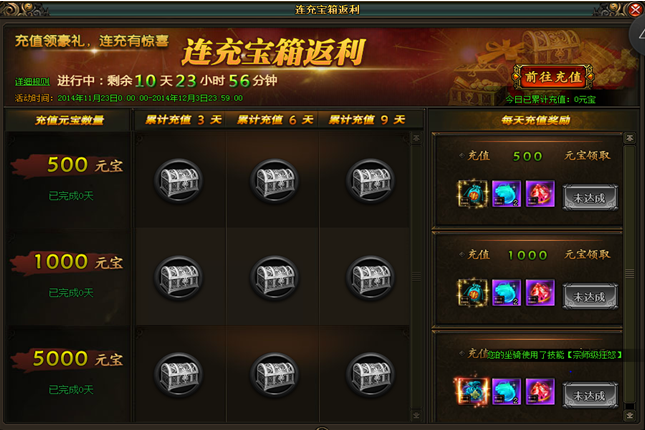Click 未达成 button in bottom reward tier
This screenshot has width=645, height=430.
click(590, 395)
